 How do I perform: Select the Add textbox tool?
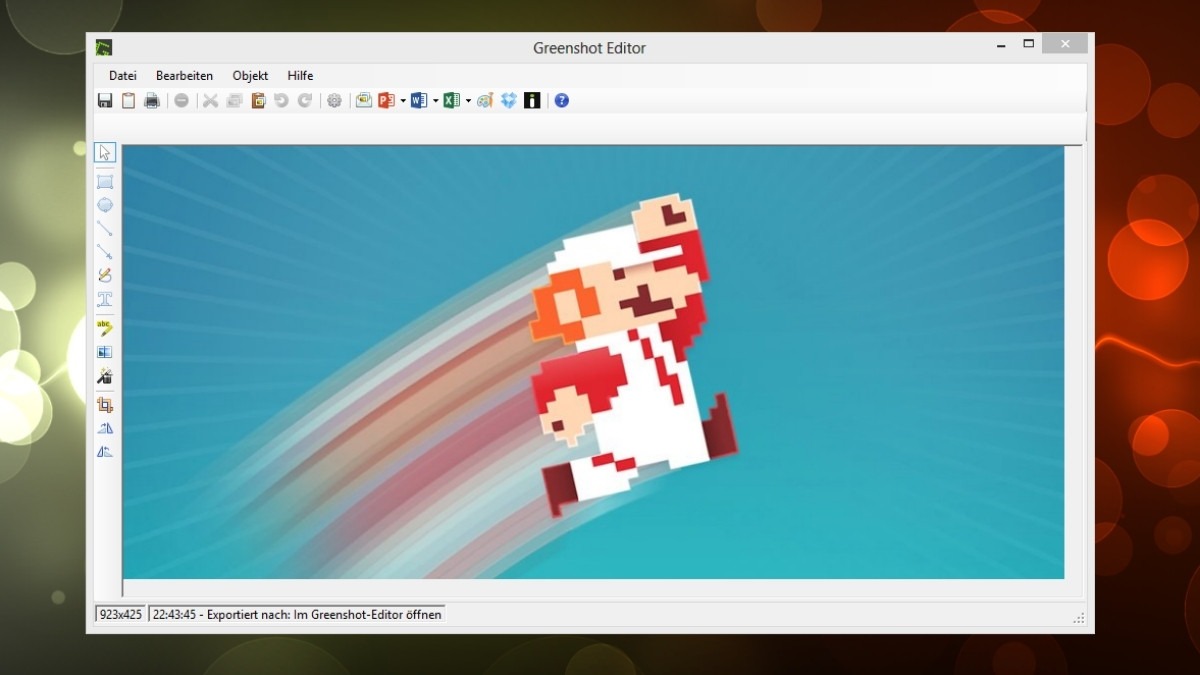[x=105, y=299]
